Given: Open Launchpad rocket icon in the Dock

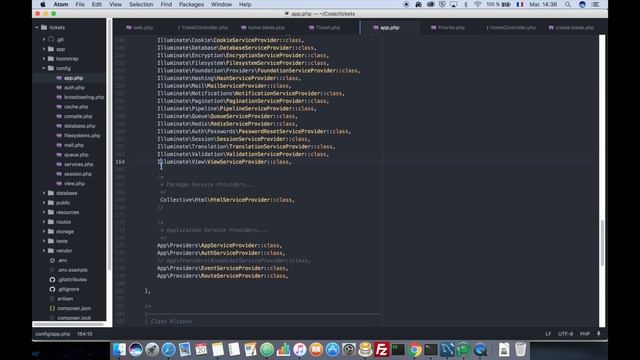Looking at the screenshot, I should pos(152,350).
